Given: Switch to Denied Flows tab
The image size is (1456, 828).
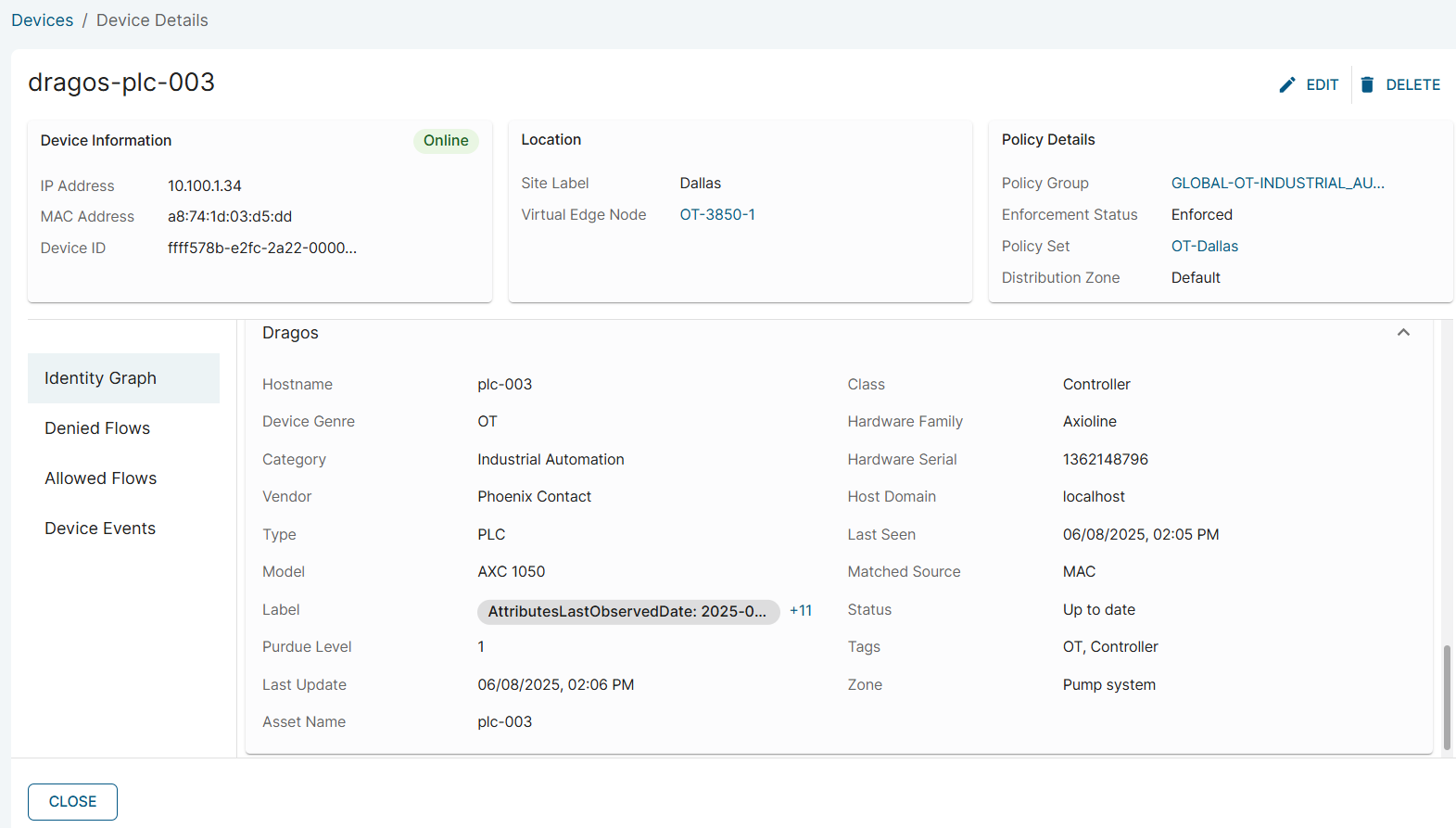Looking at the screenshot, I should pyautogui.click(x=97, y=428).
